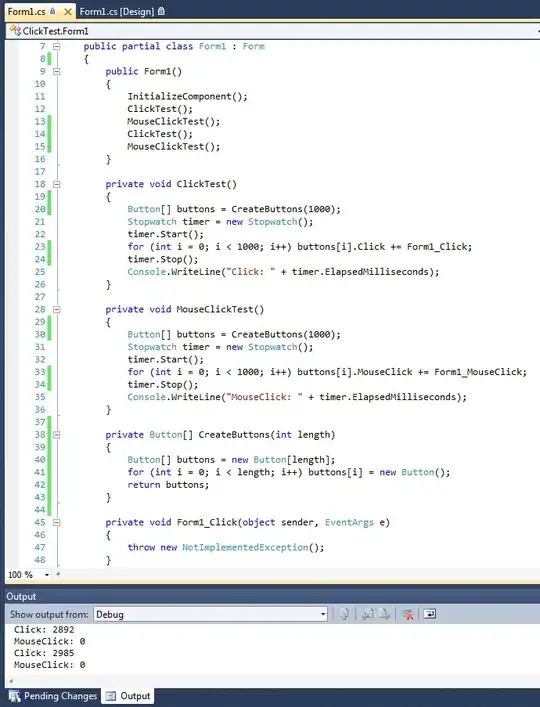The image size is (540, 707).
Task: Click 'timer.Stop();' on line 34
Action: pyautogui.click(x=163, y=385)
